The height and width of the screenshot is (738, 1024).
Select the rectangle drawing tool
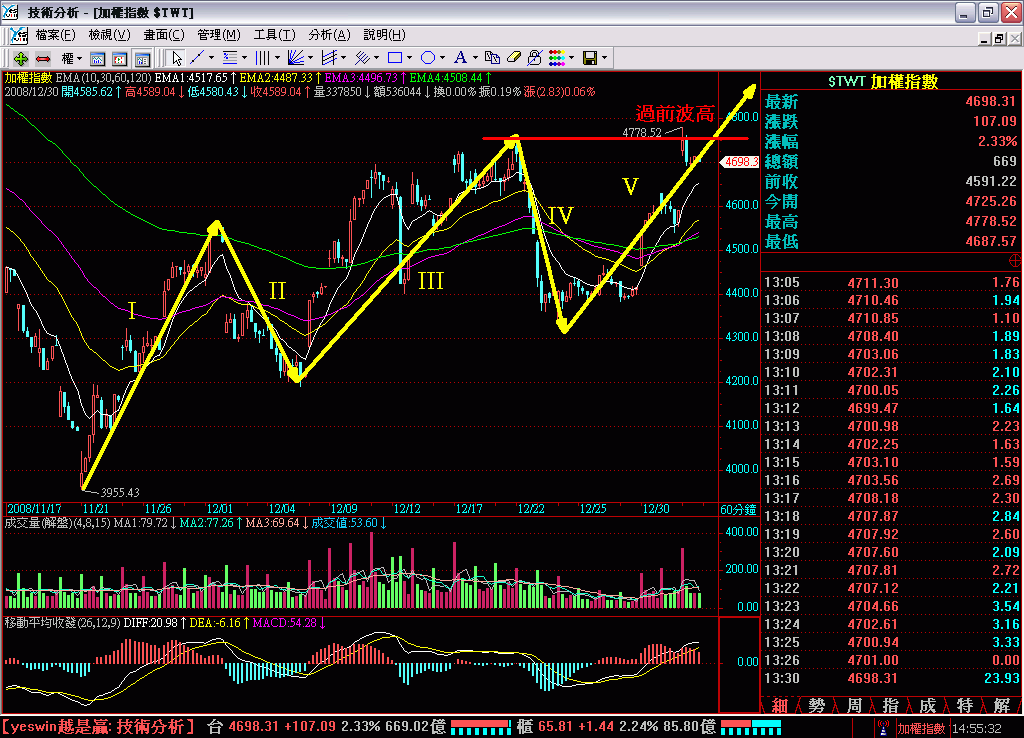(394, 58)
